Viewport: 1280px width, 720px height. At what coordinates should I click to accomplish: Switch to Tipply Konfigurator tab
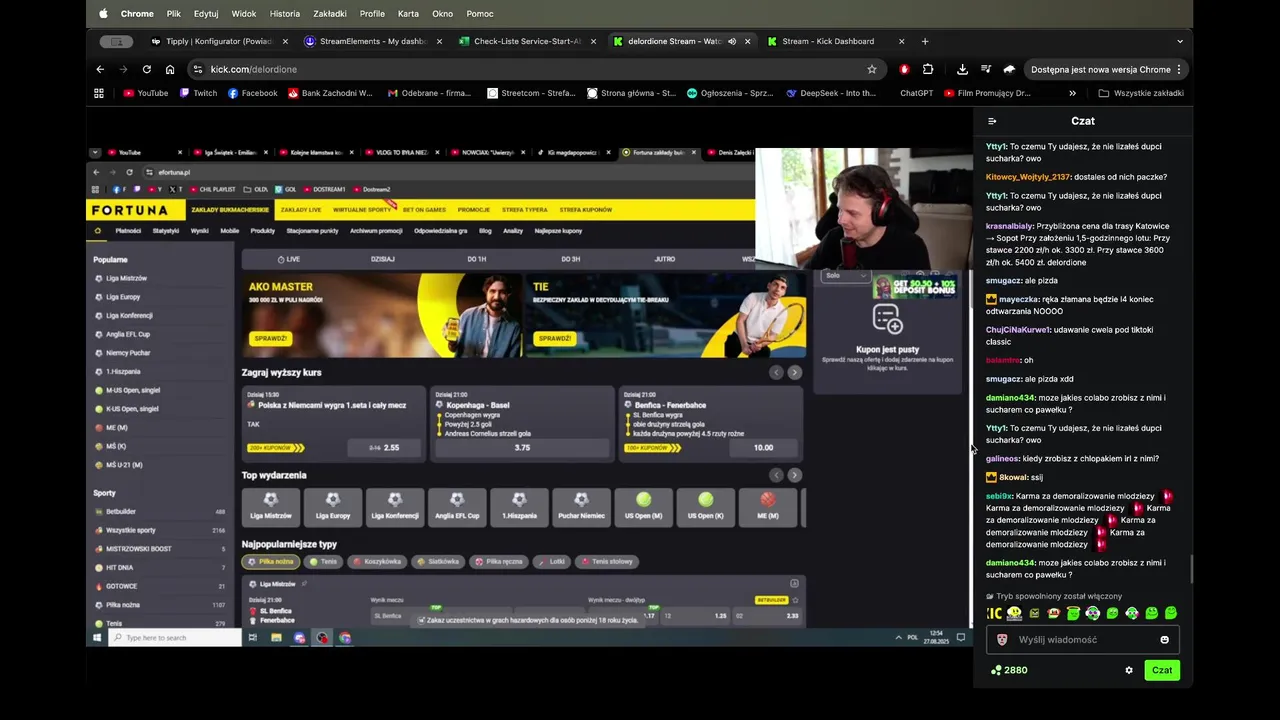pos(218,41)
